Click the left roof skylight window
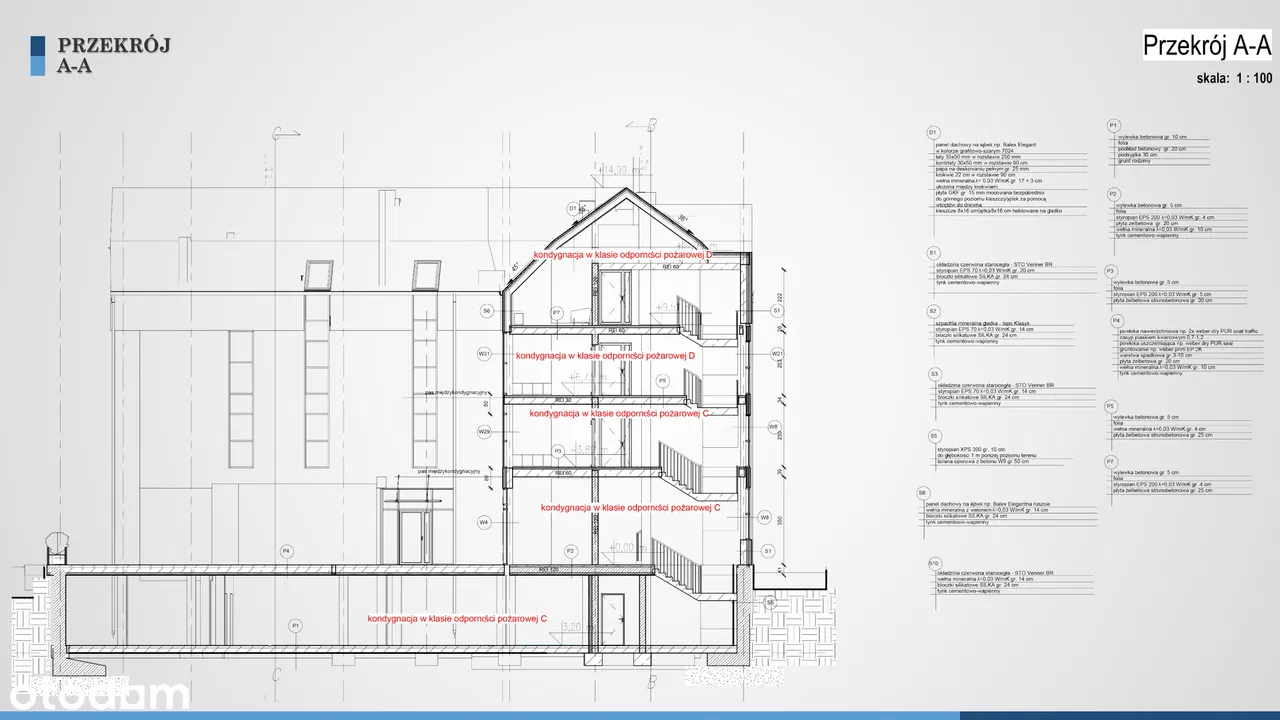Viewport: 1280px width, 720px height. pos(319,273)
